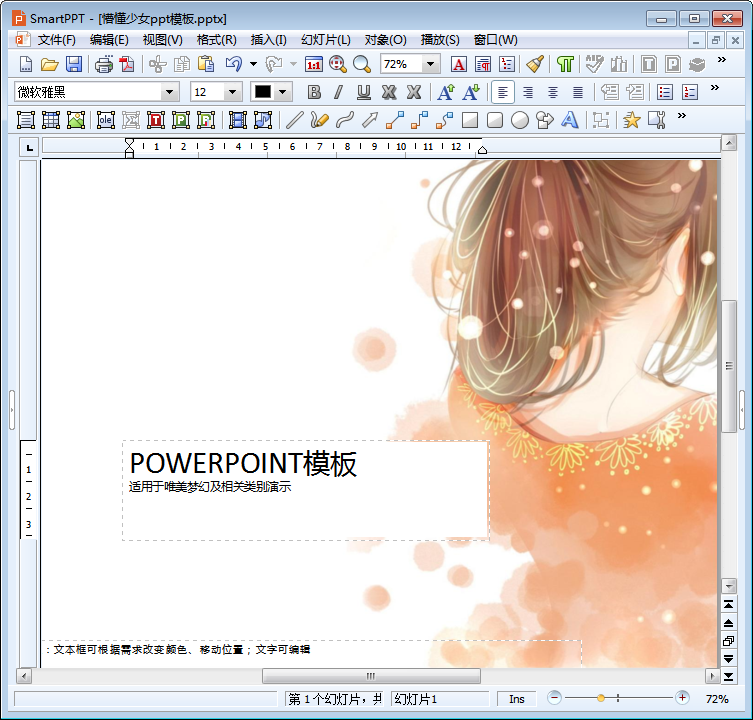Viewport: 753px width, 720px height.
Task: Open the 文件(F) menu
Action: point(57,40)
